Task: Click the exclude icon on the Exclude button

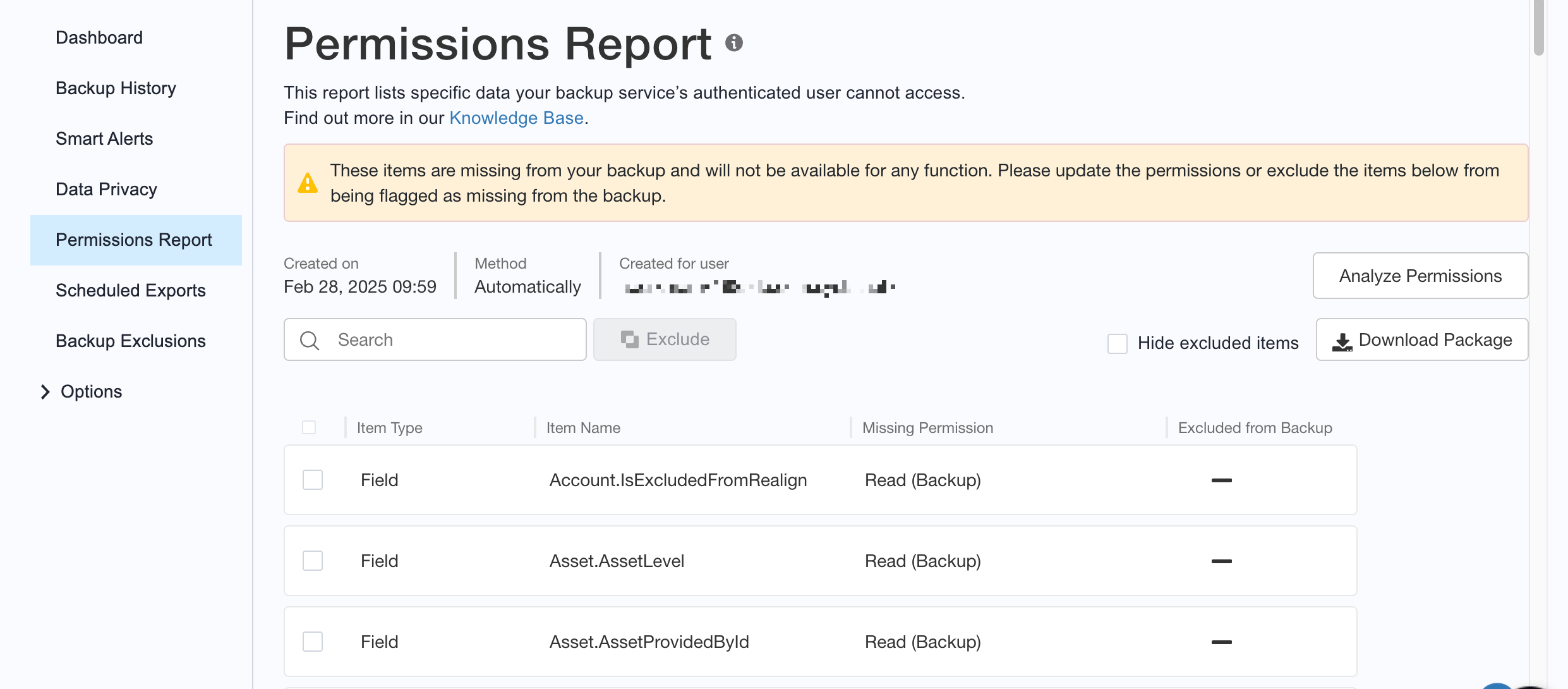Action: point(629,339)
